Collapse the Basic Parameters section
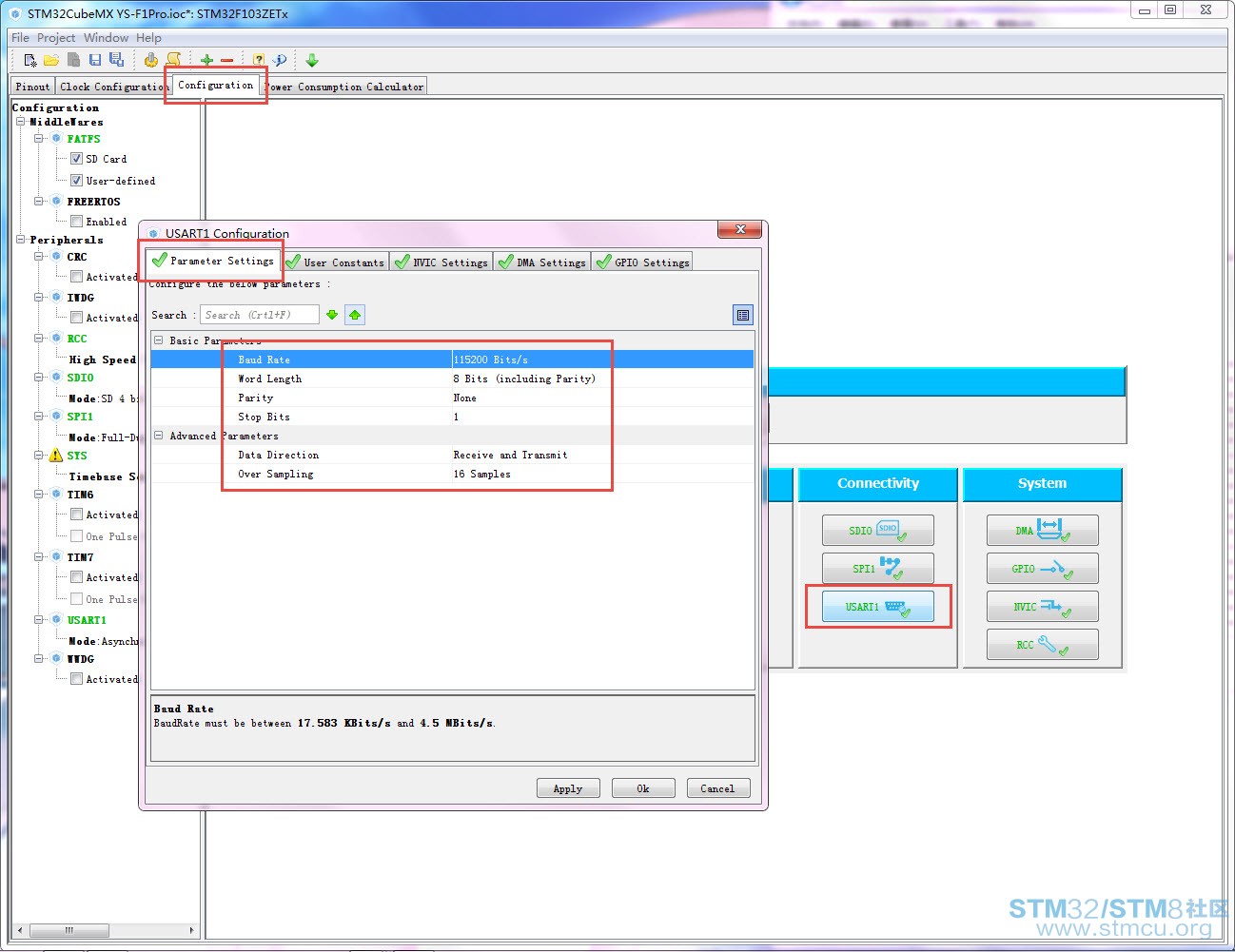 tap(159, 340)
